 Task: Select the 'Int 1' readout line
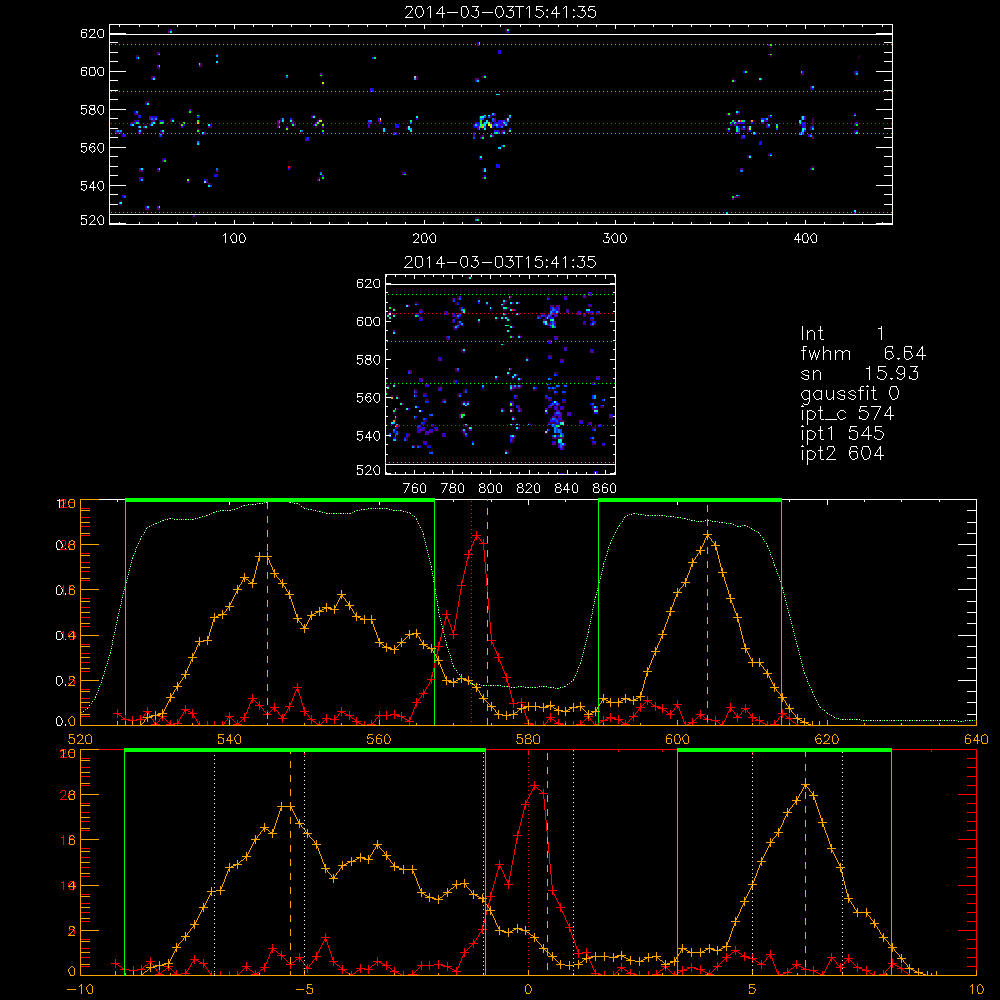842,334
